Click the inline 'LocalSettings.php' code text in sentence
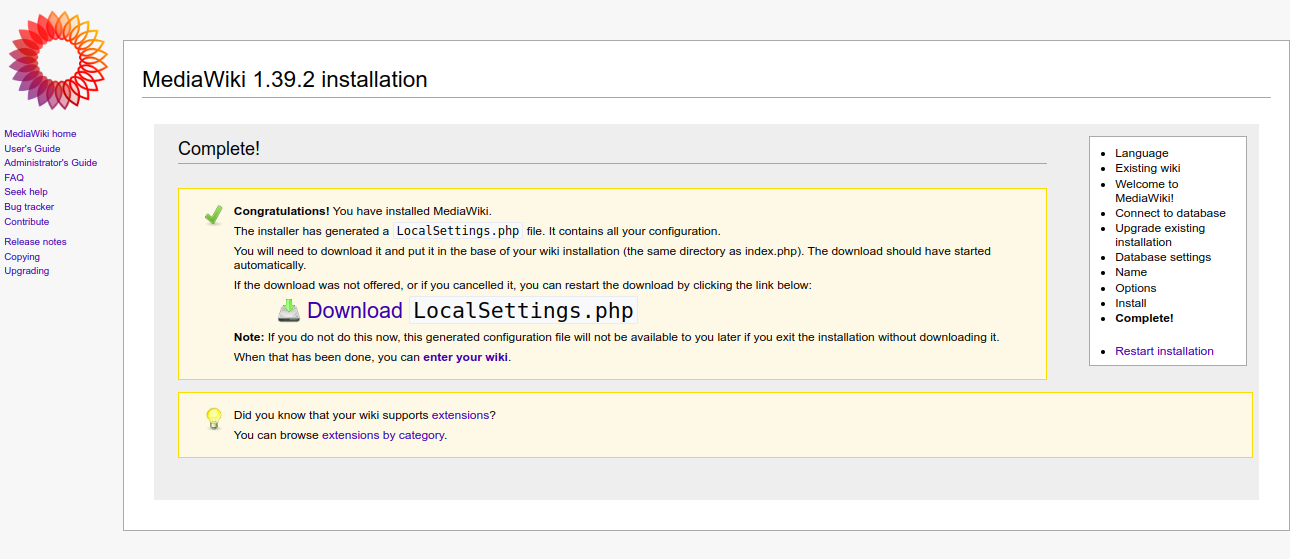 [x=458, y=231]
